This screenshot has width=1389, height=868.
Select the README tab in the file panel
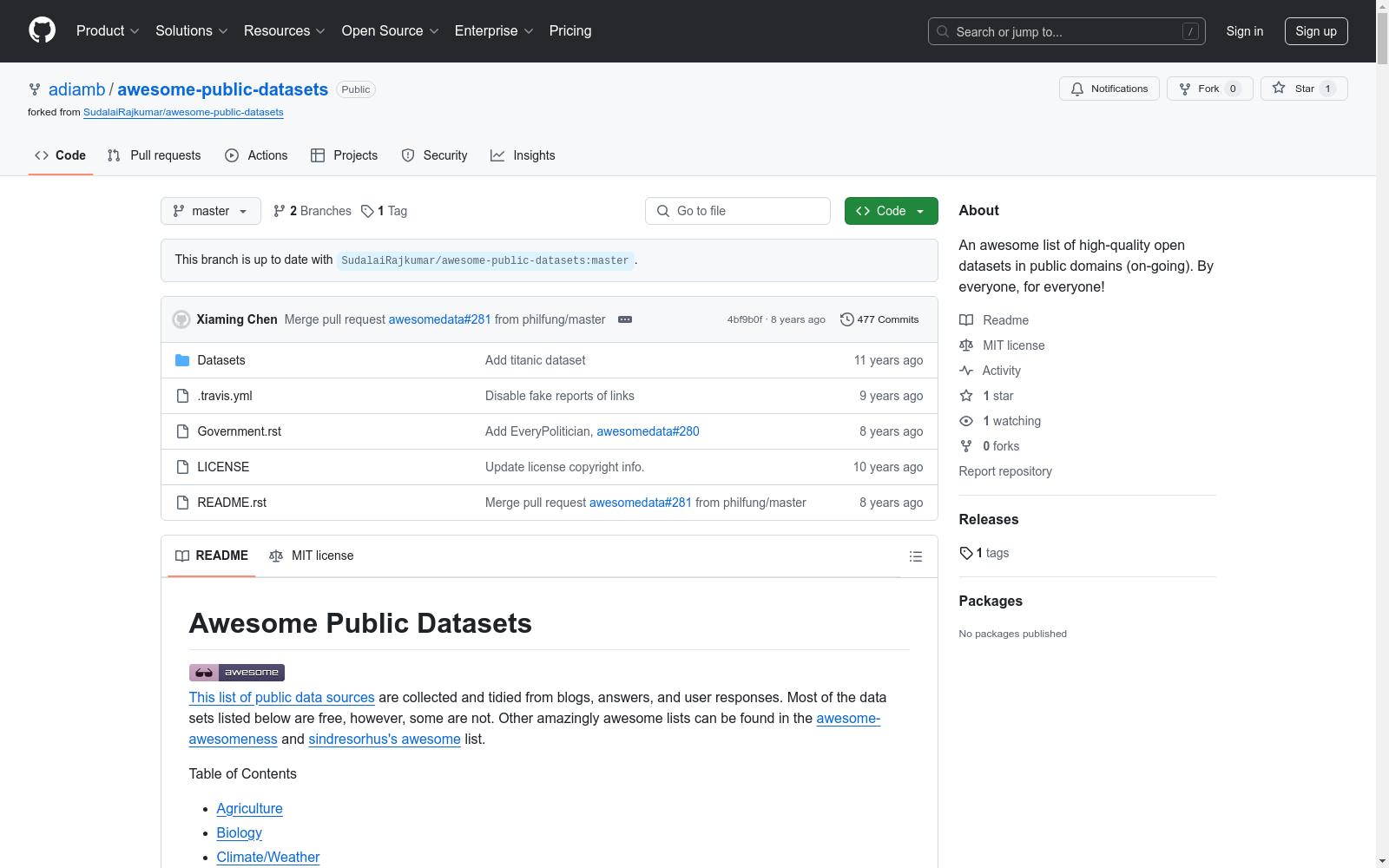click(212, 556)
